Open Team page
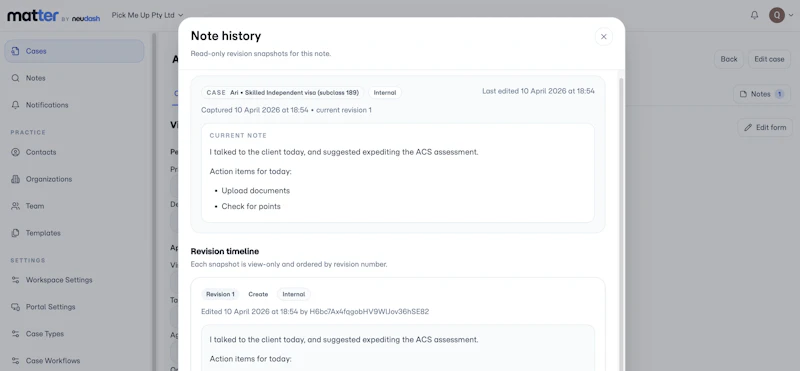 click(x=74, y=206)
